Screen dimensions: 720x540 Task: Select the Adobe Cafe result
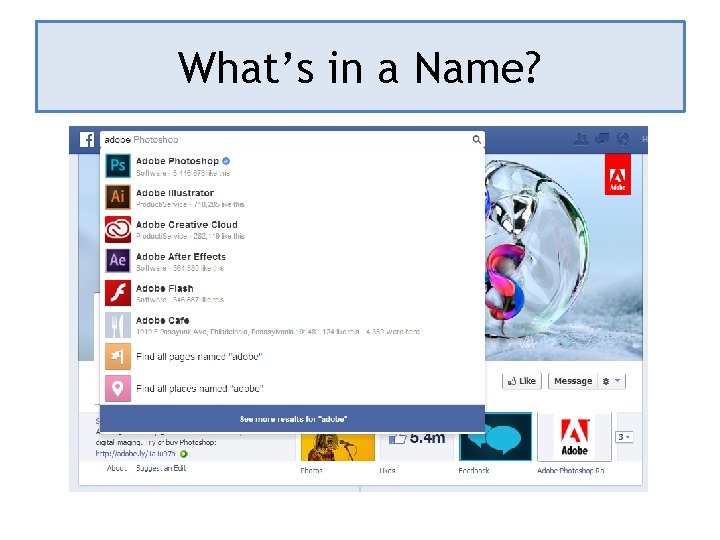pos(292,325)
